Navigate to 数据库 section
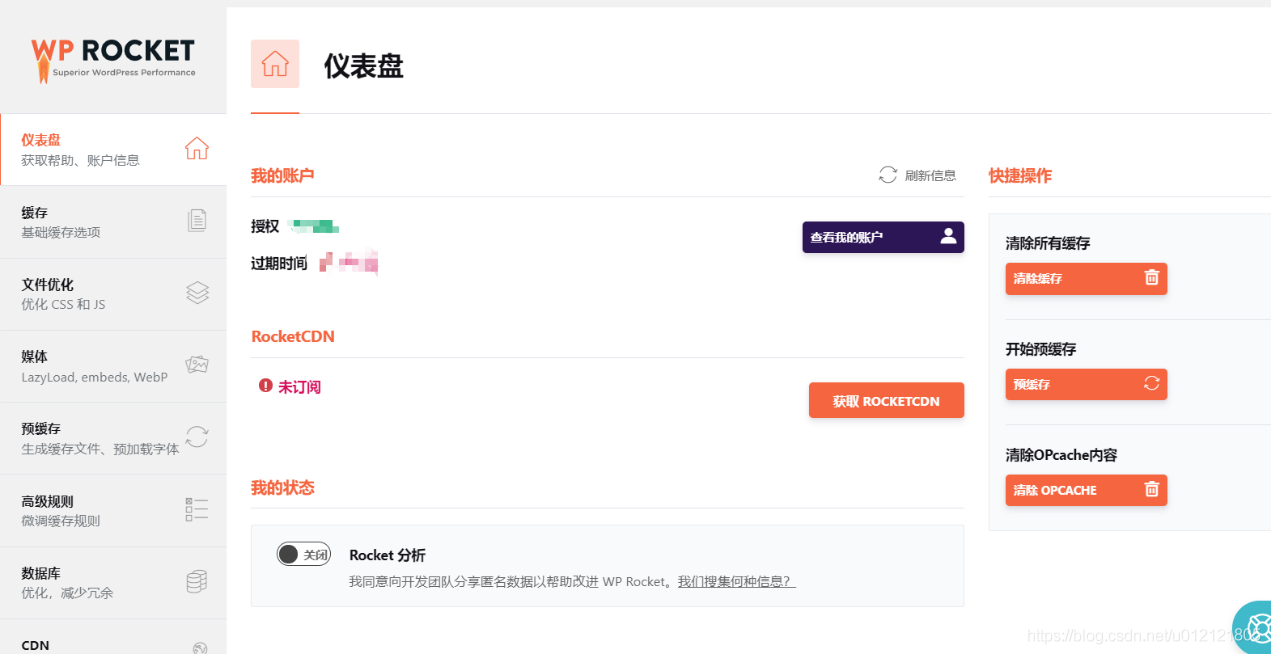Screen dimensions: 1271x654 (113, 581)
